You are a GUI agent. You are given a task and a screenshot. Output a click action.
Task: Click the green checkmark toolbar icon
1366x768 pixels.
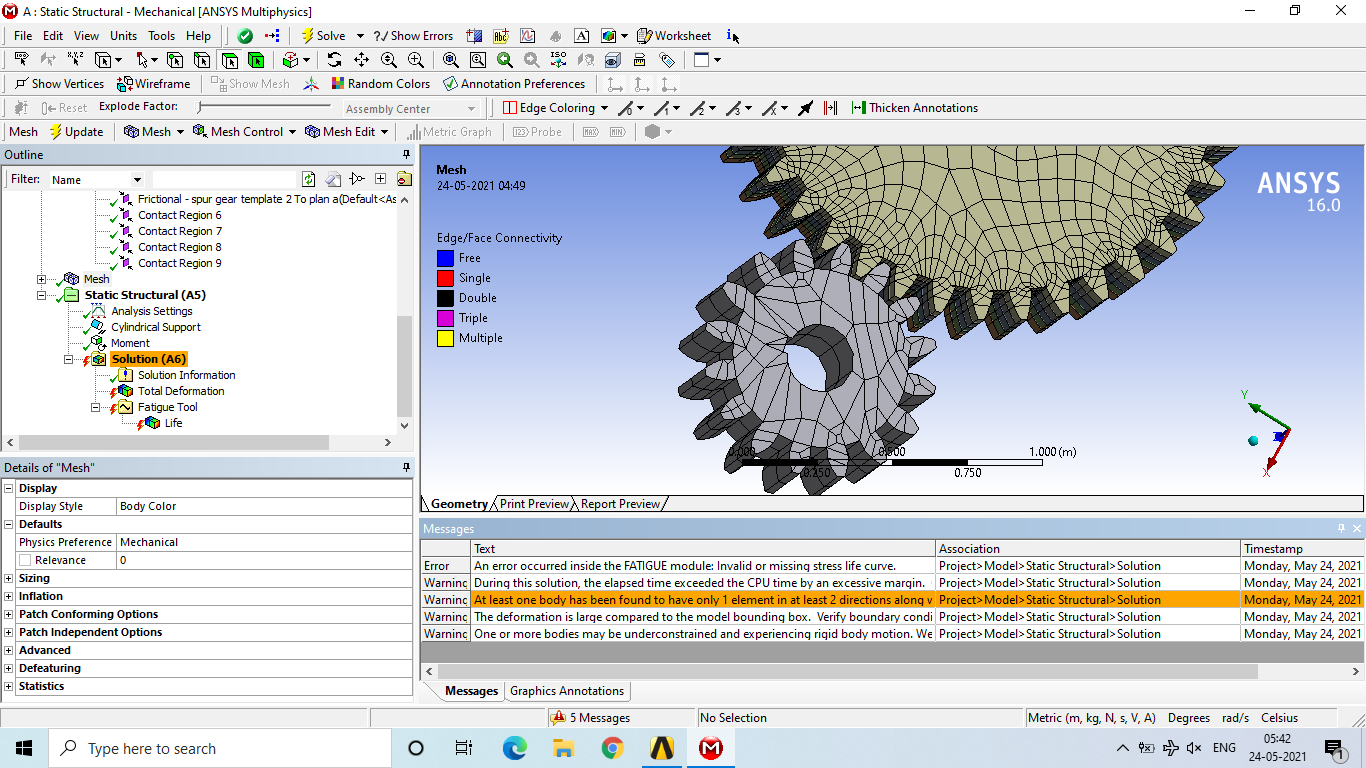(x=245, y=36)
